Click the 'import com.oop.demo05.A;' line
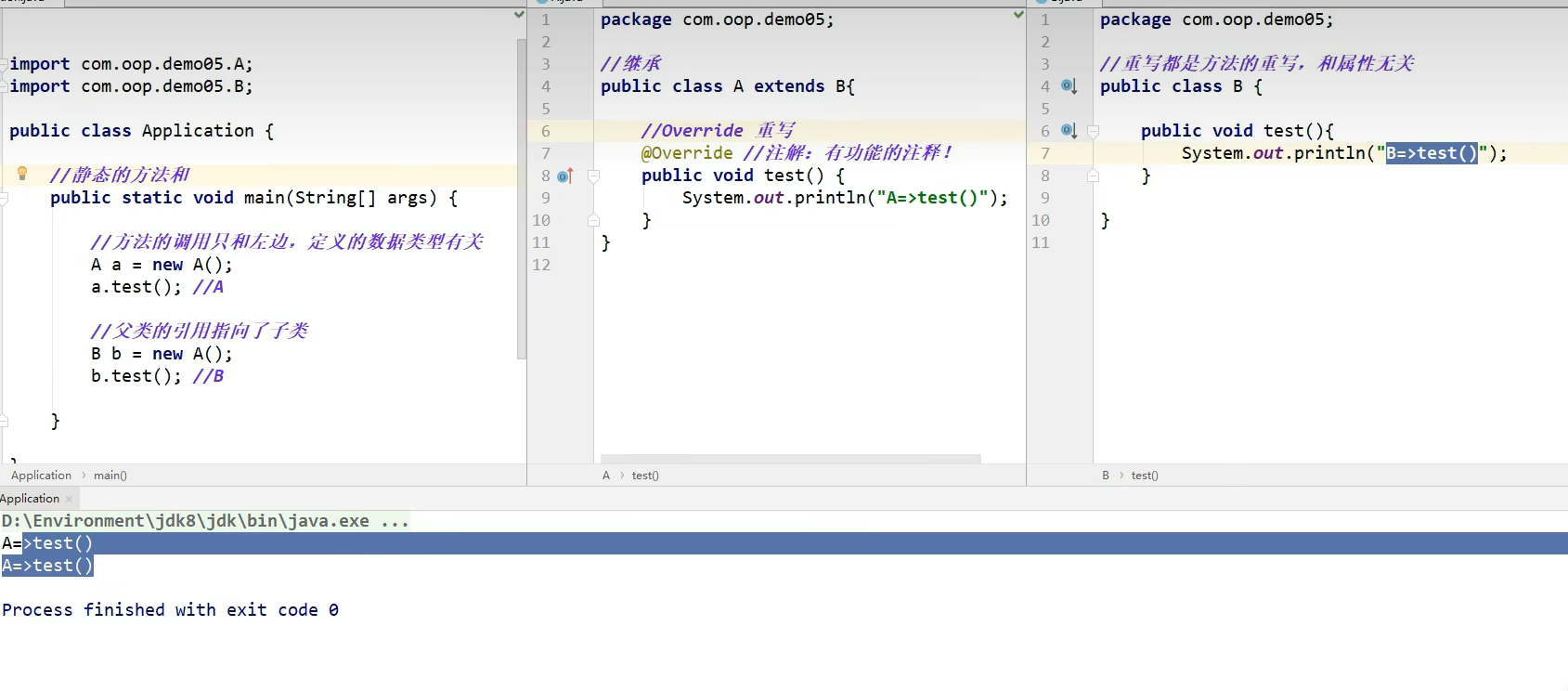The image size is (1568, 691). click(131, 64)
